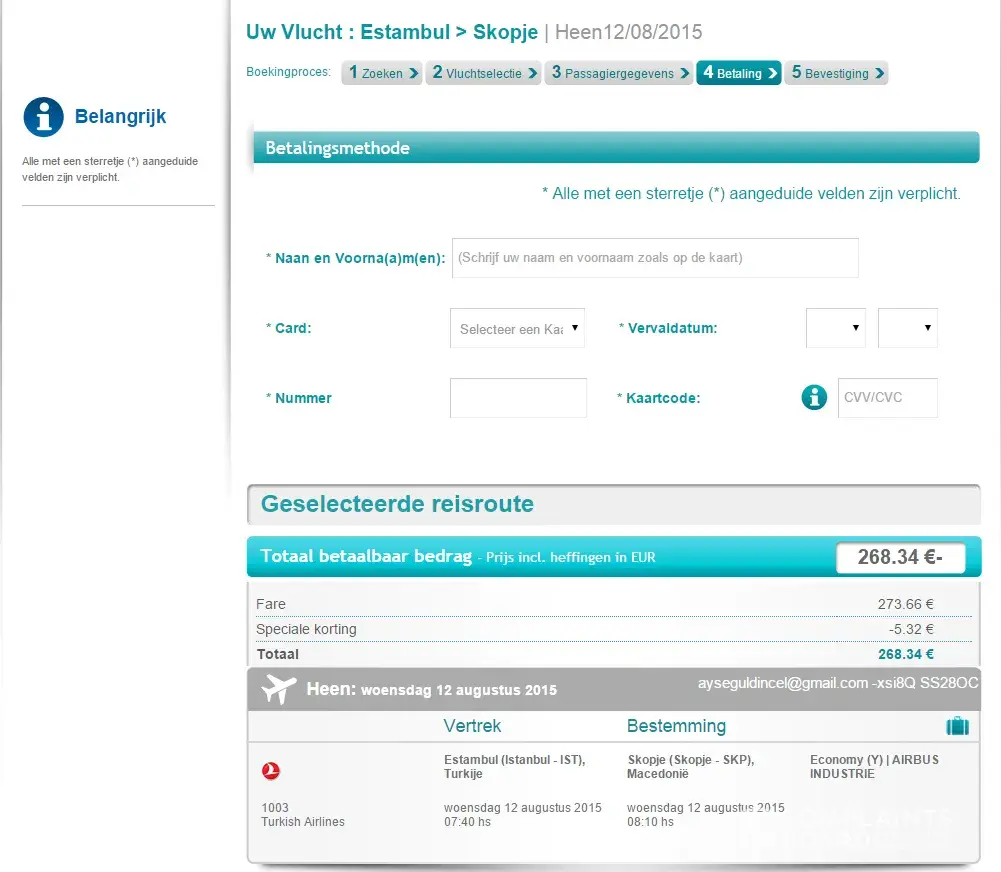Click the airplane icon beside Heen
Viewport: 1001px width, 872px height.
click(x=278, y=689)
